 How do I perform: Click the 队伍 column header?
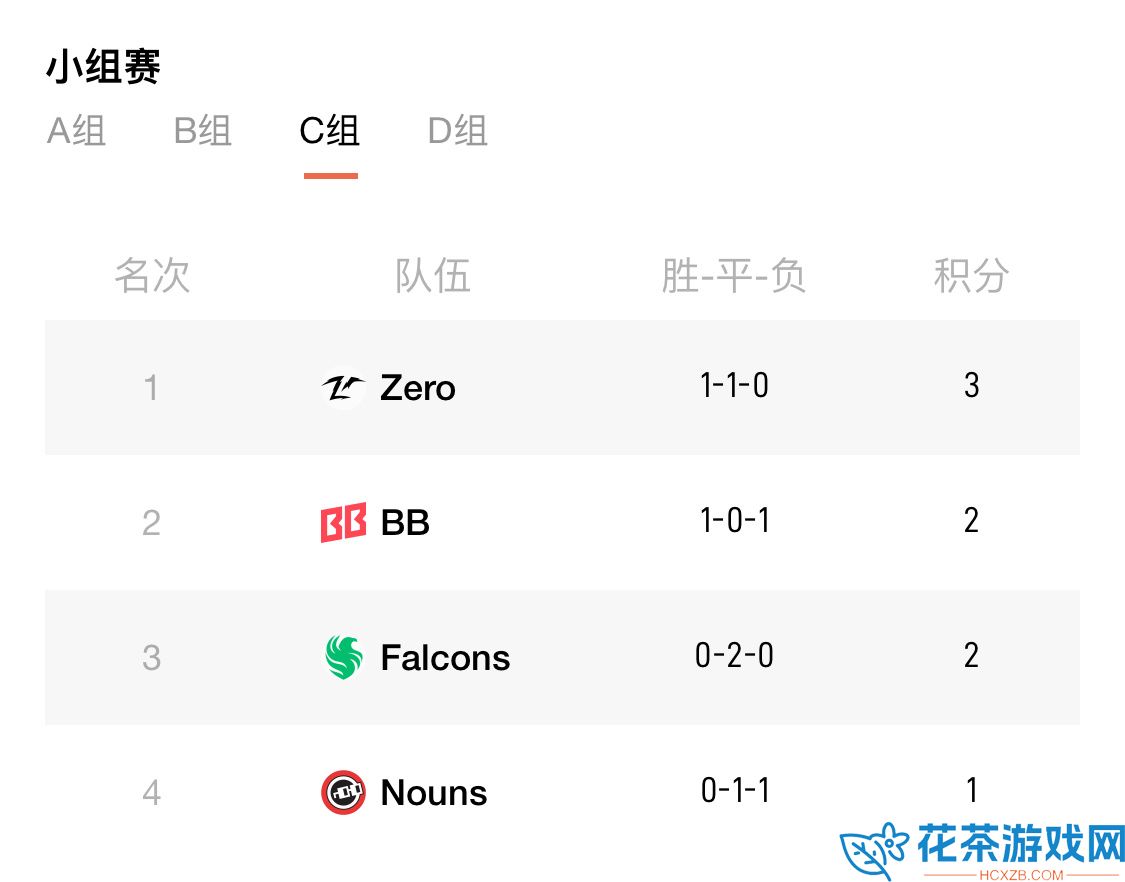click(433, 276)
